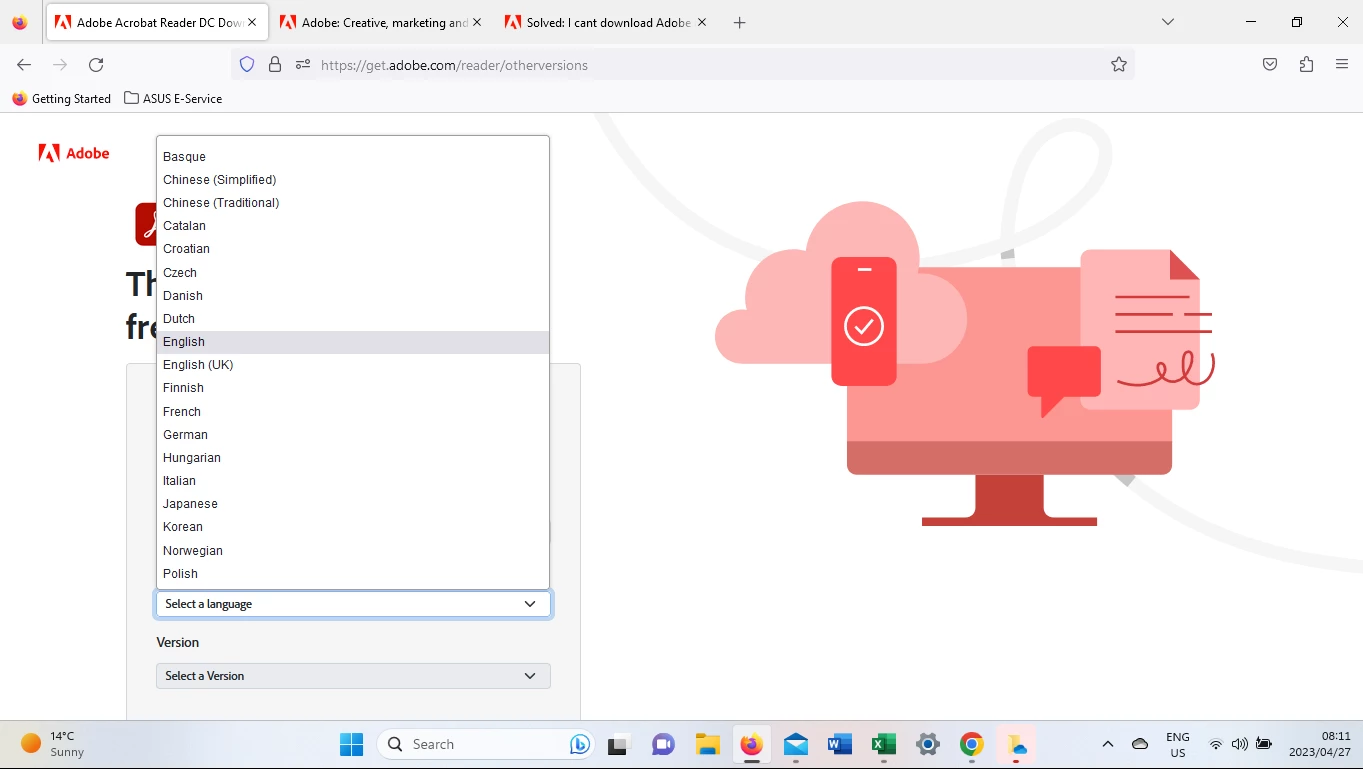Open File Explorer from taskbar
Screen dimensions: 1363x769
tap(708, 744)
